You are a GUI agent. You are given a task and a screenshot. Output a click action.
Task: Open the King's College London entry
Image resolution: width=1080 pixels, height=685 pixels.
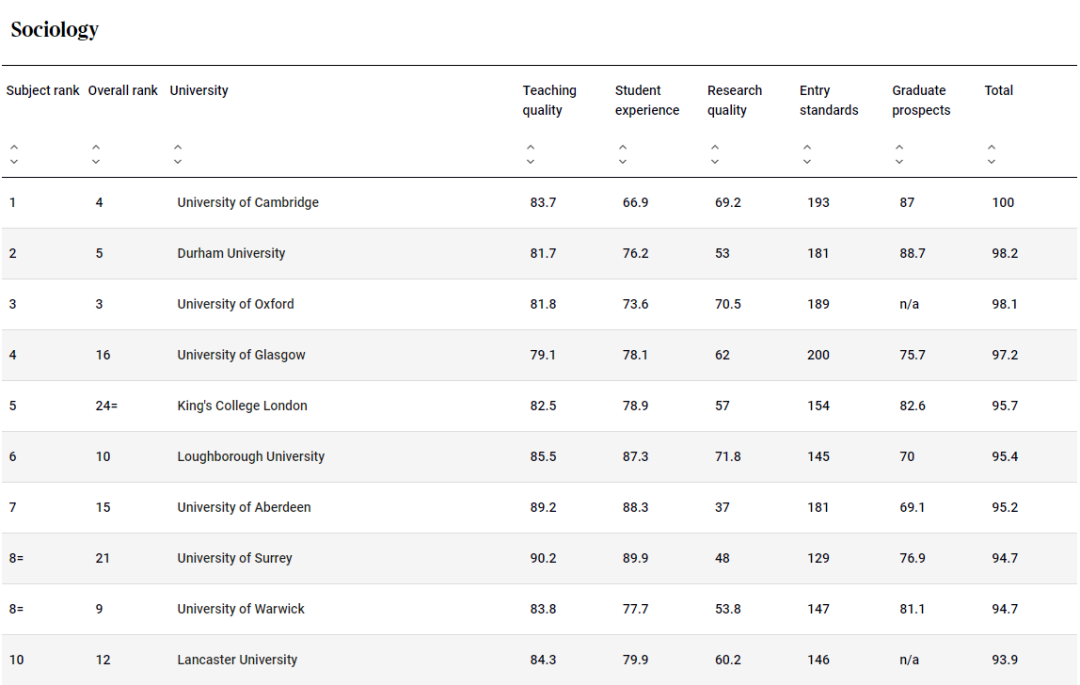[x=242, y=406]
